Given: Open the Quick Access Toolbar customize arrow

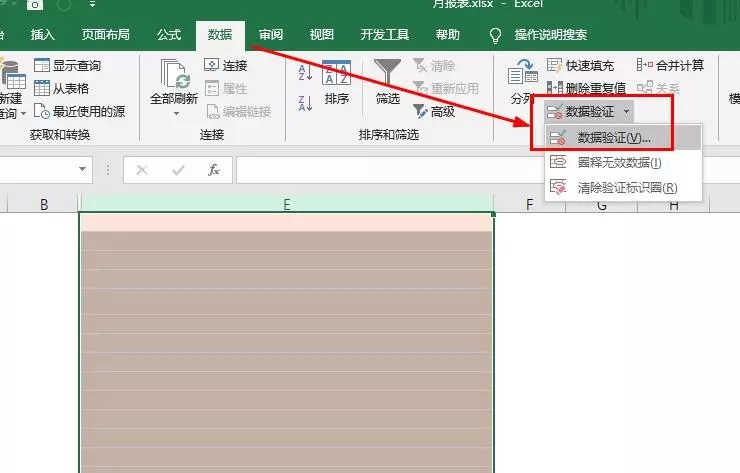Looking at the screenshot, I should pos(92,4).
